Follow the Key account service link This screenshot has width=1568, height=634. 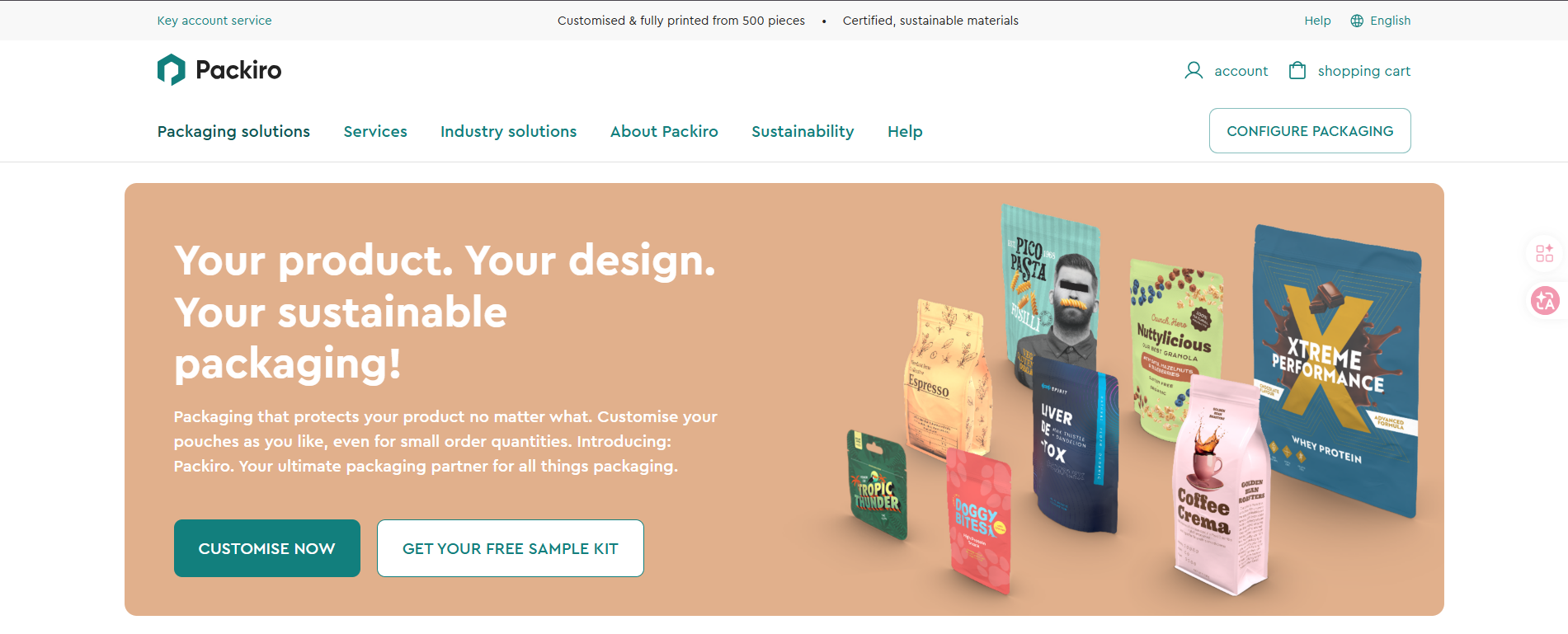(214, 21)
